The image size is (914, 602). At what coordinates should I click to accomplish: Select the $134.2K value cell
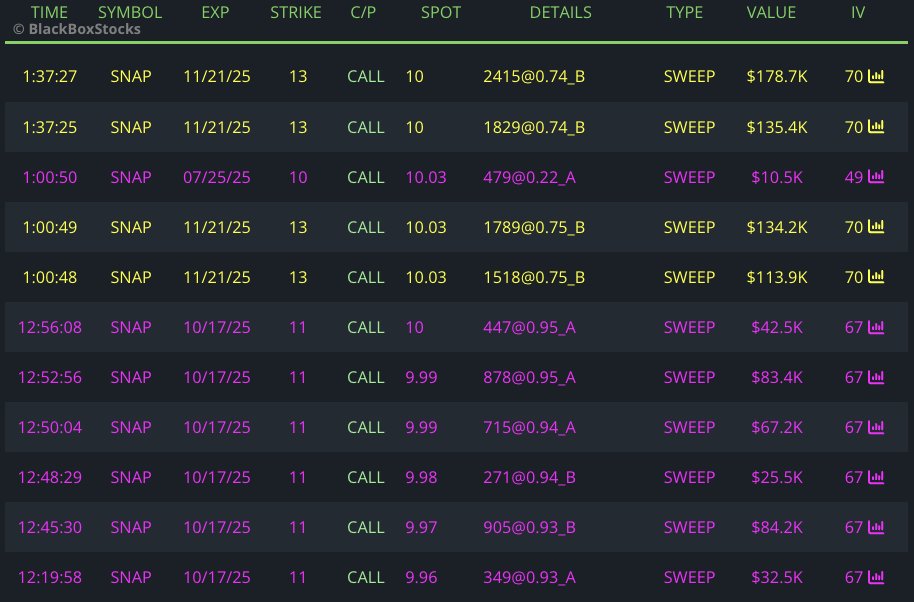(x=777, y=227)
